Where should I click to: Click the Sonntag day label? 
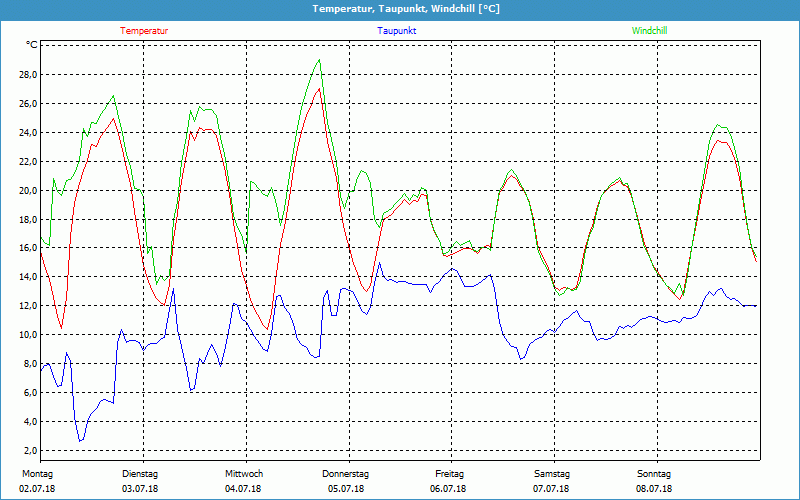coord(654,474)
